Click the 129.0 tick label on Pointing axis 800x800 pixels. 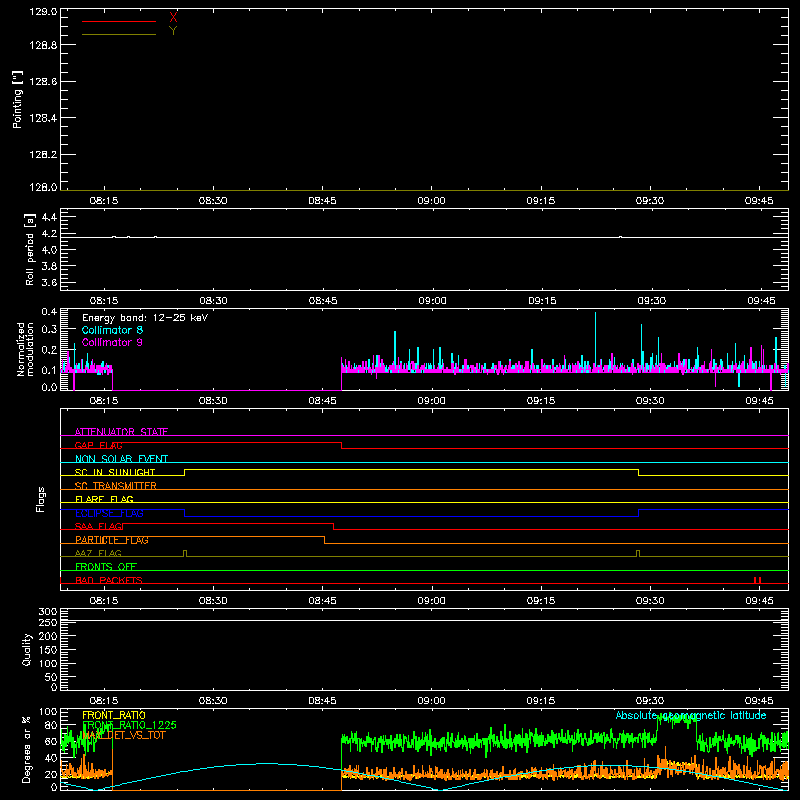click(x=43, y=11)
